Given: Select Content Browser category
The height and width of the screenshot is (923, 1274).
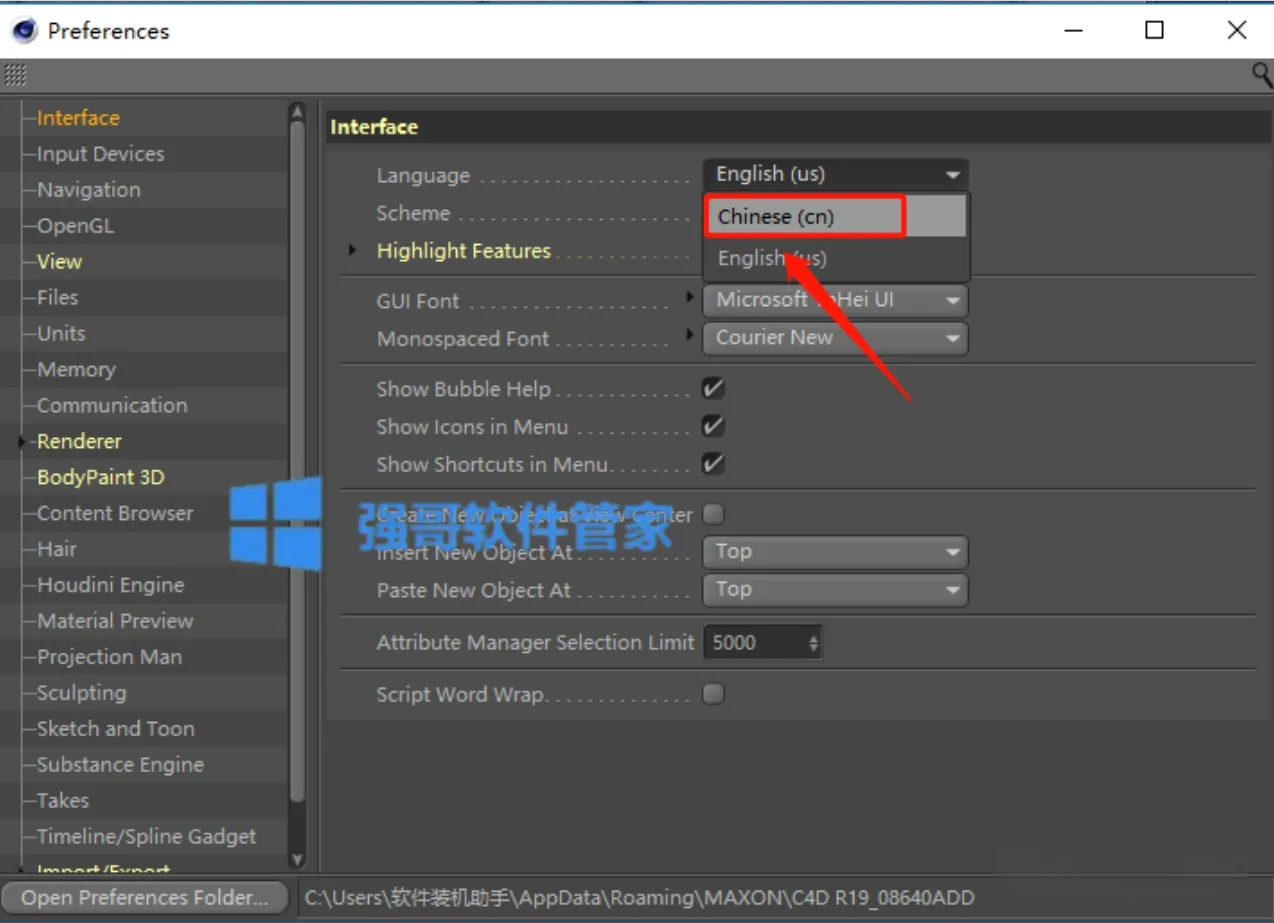Looking at the screenshot, I should point(115,513).
